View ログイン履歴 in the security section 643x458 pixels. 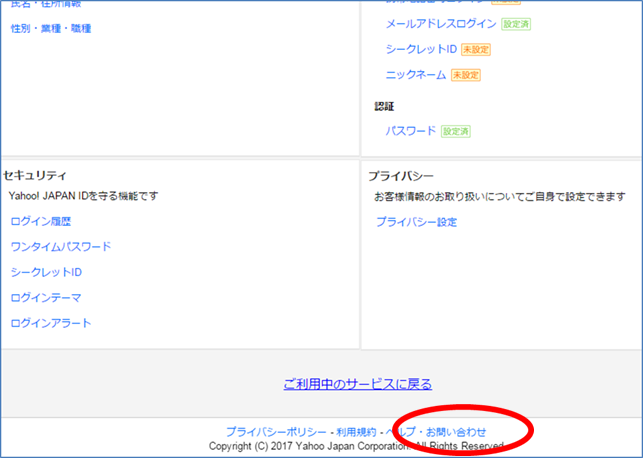pos(41,221)
